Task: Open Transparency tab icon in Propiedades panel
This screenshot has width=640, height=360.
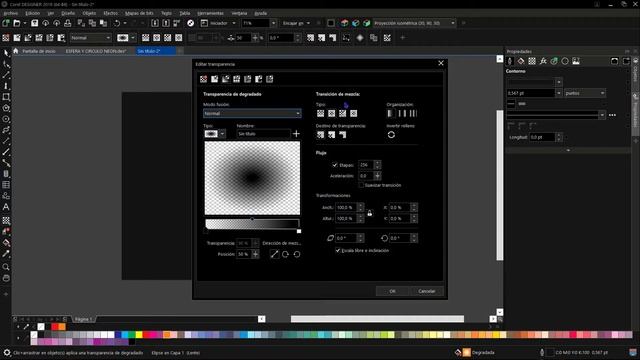Action: pyautogui.click(x=532, y=61)
